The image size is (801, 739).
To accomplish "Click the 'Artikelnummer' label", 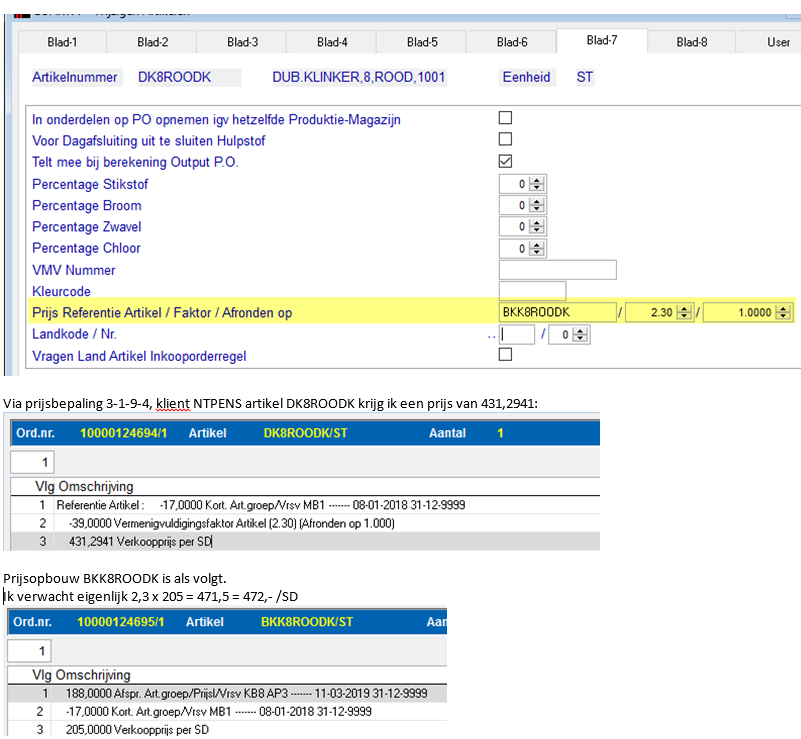I will [75, 77].
